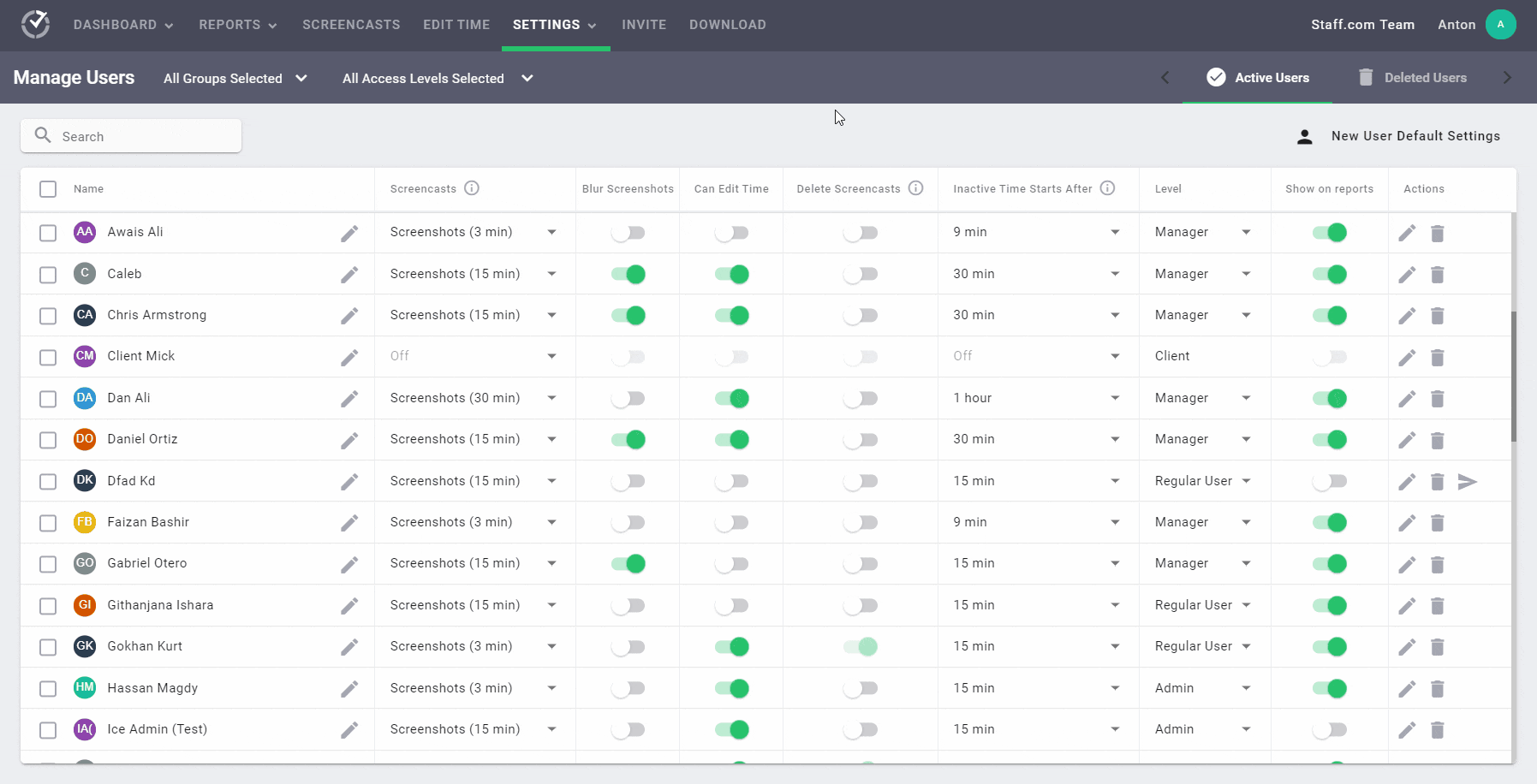Click Anton's avatar in top right
1537x784 pixels.
click(x=1499, y=24)
